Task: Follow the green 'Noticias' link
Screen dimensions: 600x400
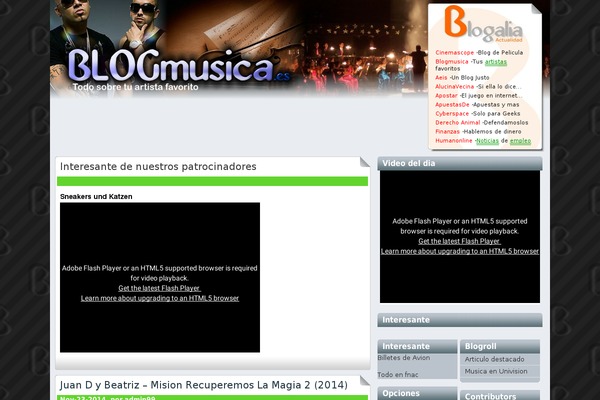Action: (x=487, y=141)
